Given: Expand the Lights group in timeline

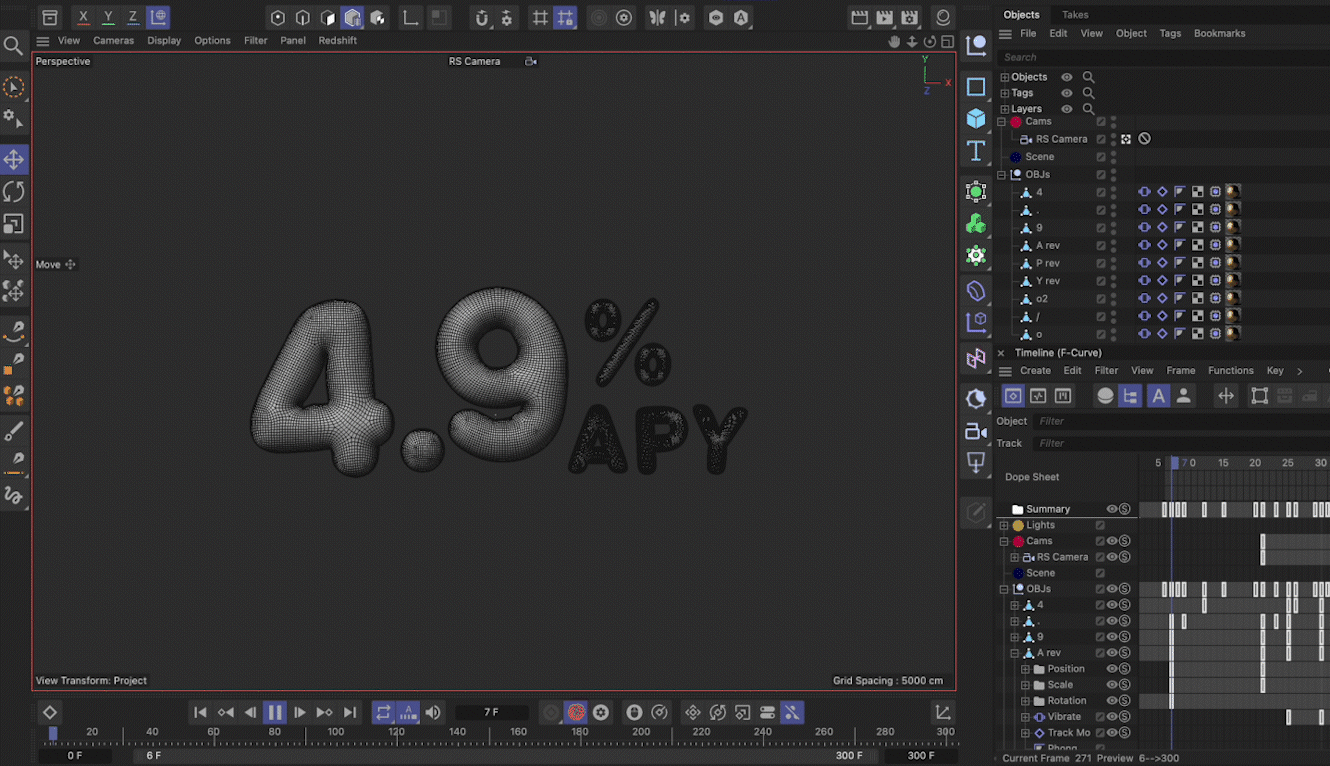Looking at the screenshot, I should (1004, 525).
